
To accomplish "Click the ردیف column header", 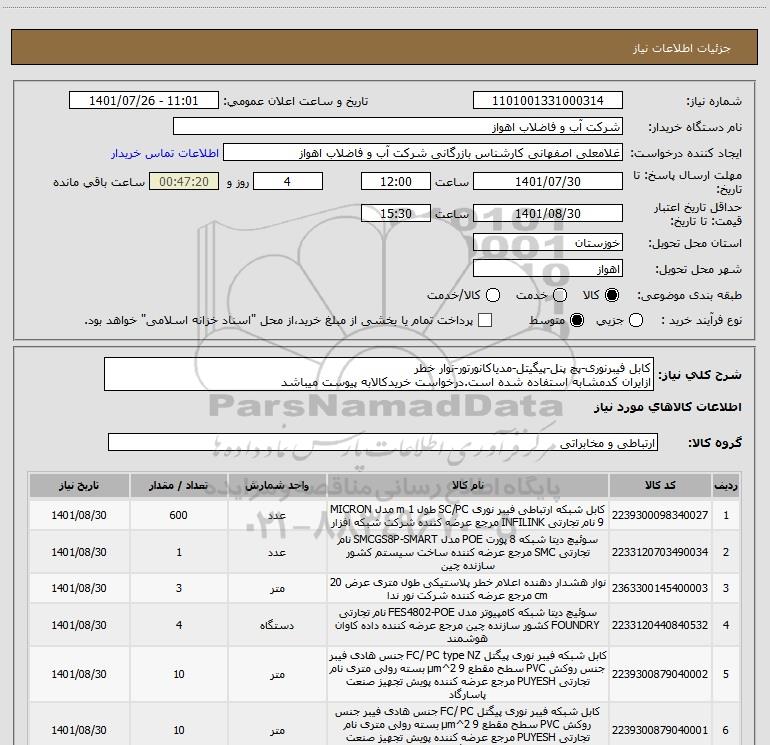I will [x=726, y=485].
